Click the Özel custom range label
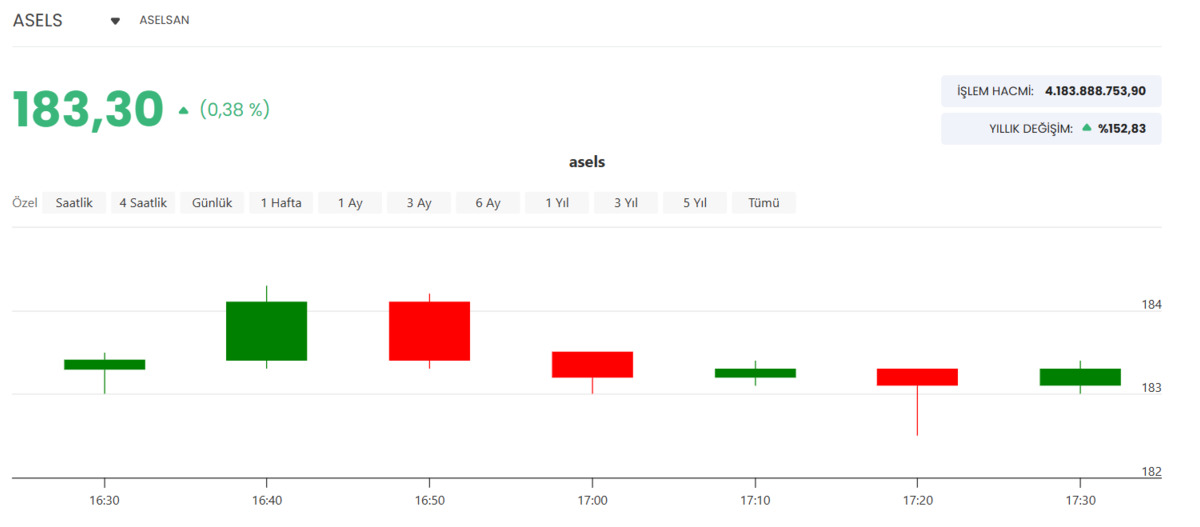Screen dimensions: 1200x527 coord(25,203)
